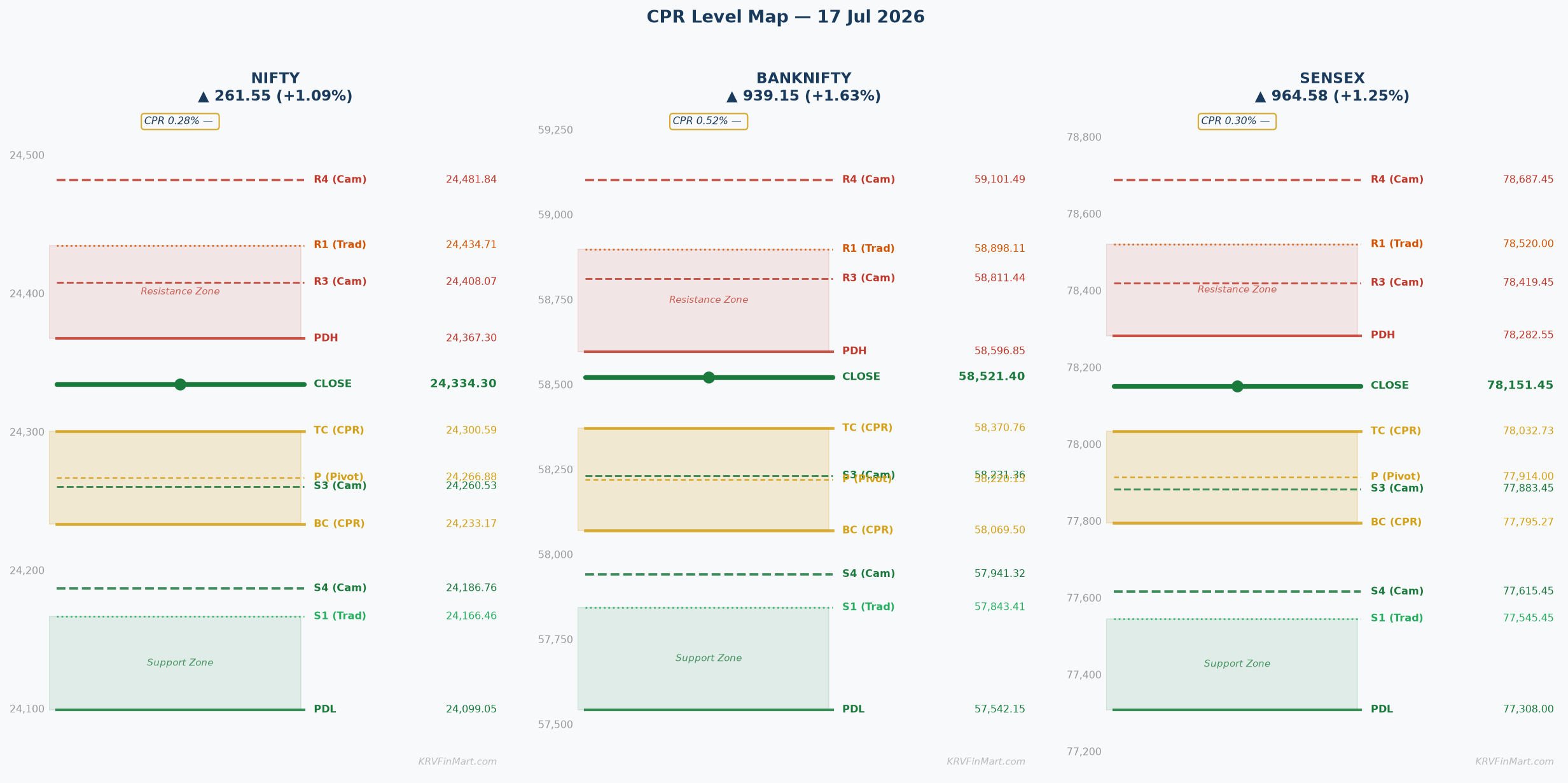The image size is (1568, 783).
Task: Click SENSEX R3 (Cam) value 78,419.45
Action: (1529, 283)
